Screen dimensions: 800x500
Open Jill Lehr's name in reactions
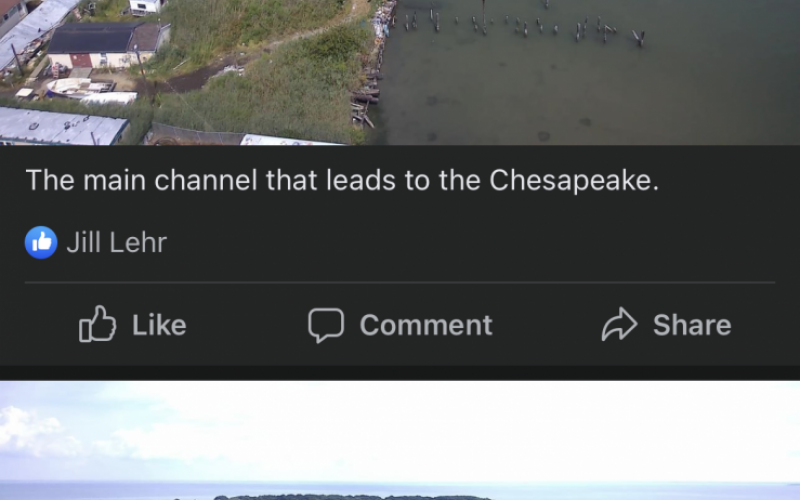(117, 242)
